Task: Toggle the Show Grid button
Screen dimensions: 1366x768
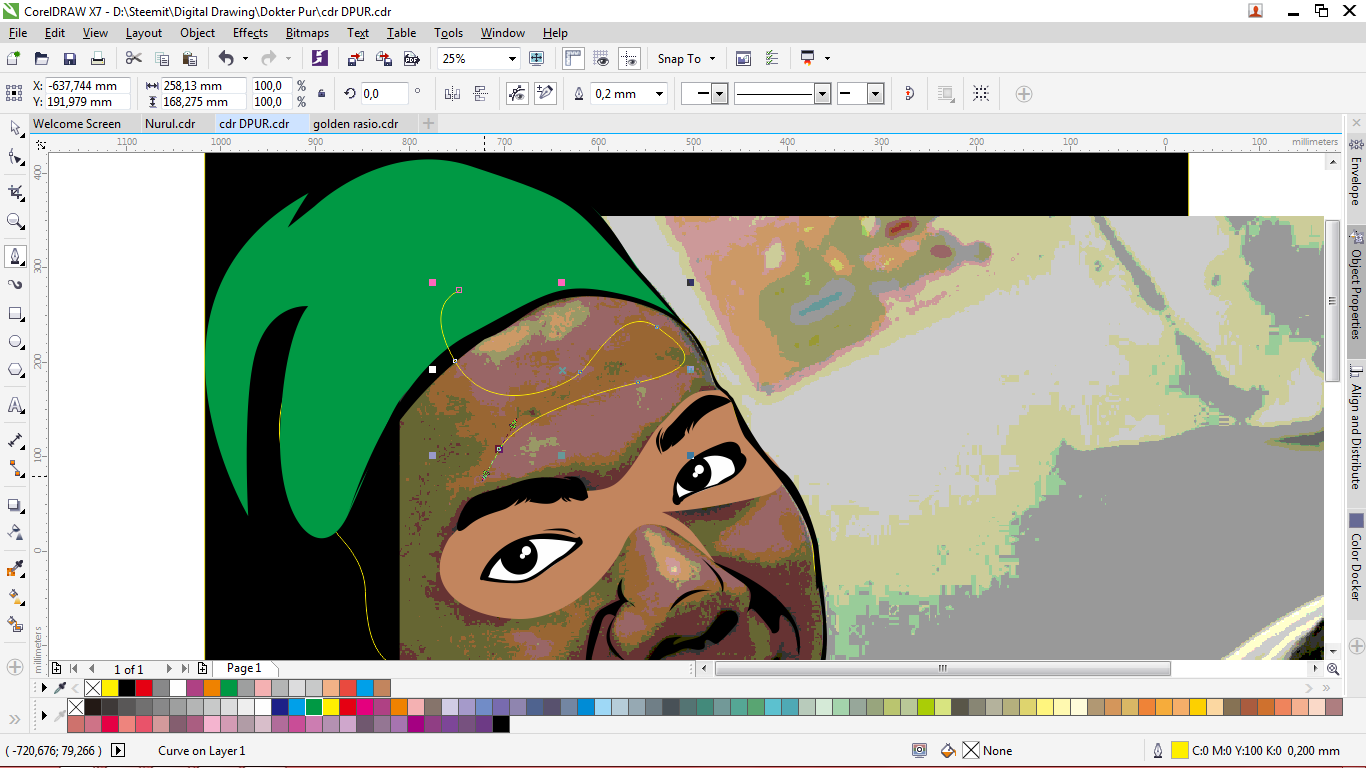Action: [x=601, y=59]
